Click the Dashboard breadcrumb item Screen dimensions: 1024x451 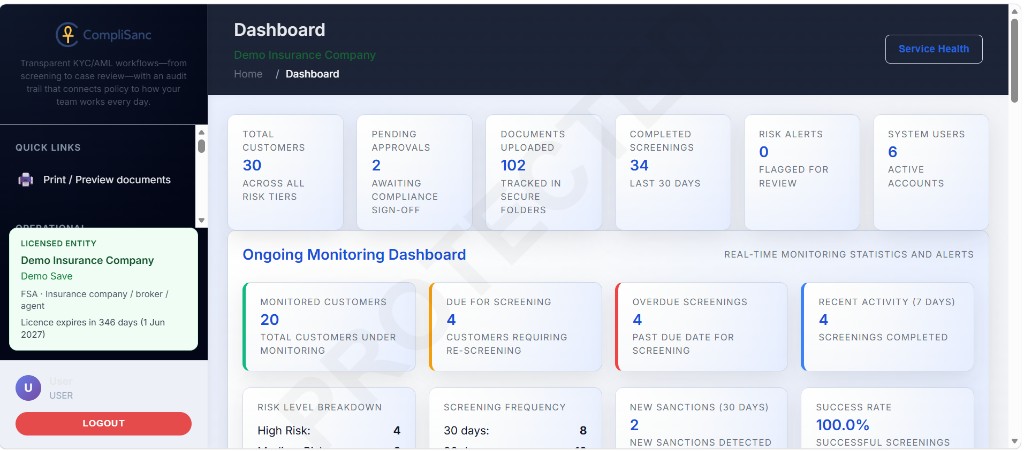(x=312, y=74)
